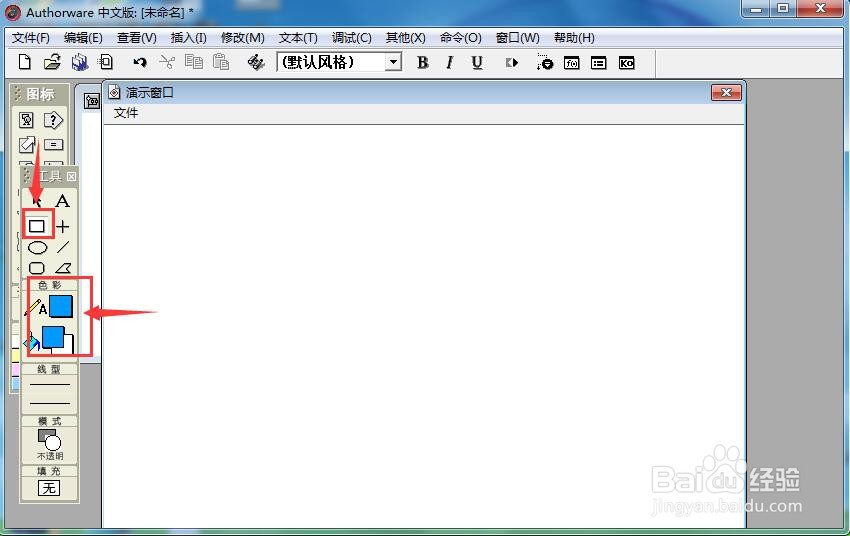Click the Cut scissors icon
This screenshot has height=536, width=850.
click(167, 62)
